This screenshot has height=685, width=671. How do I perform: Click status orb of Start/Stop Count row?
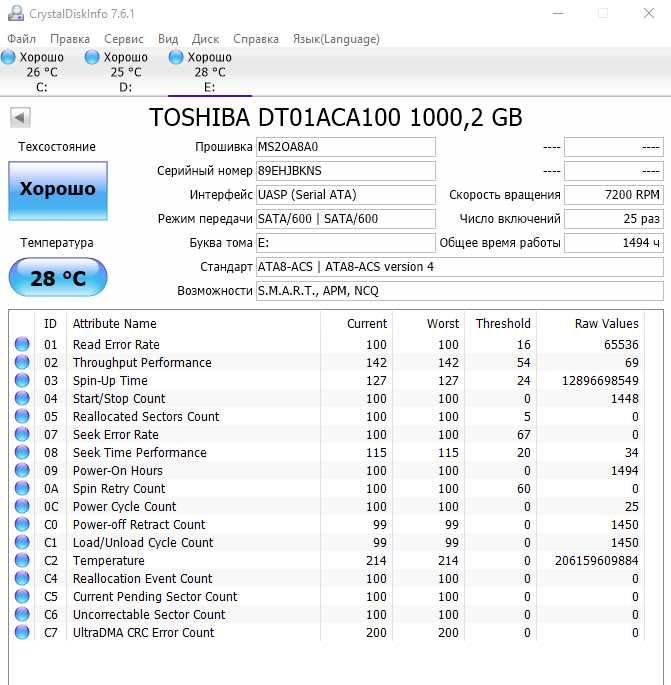pyautogui.click(x=22, y=398)
